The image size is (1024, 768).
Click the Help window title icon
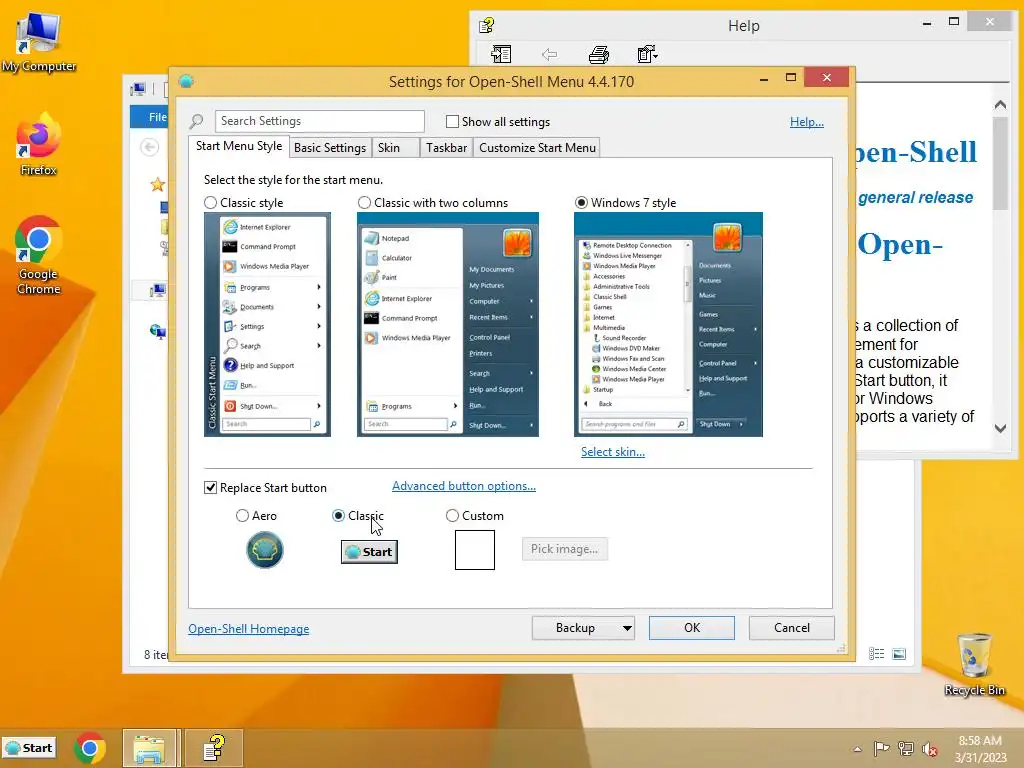[487, 25]
